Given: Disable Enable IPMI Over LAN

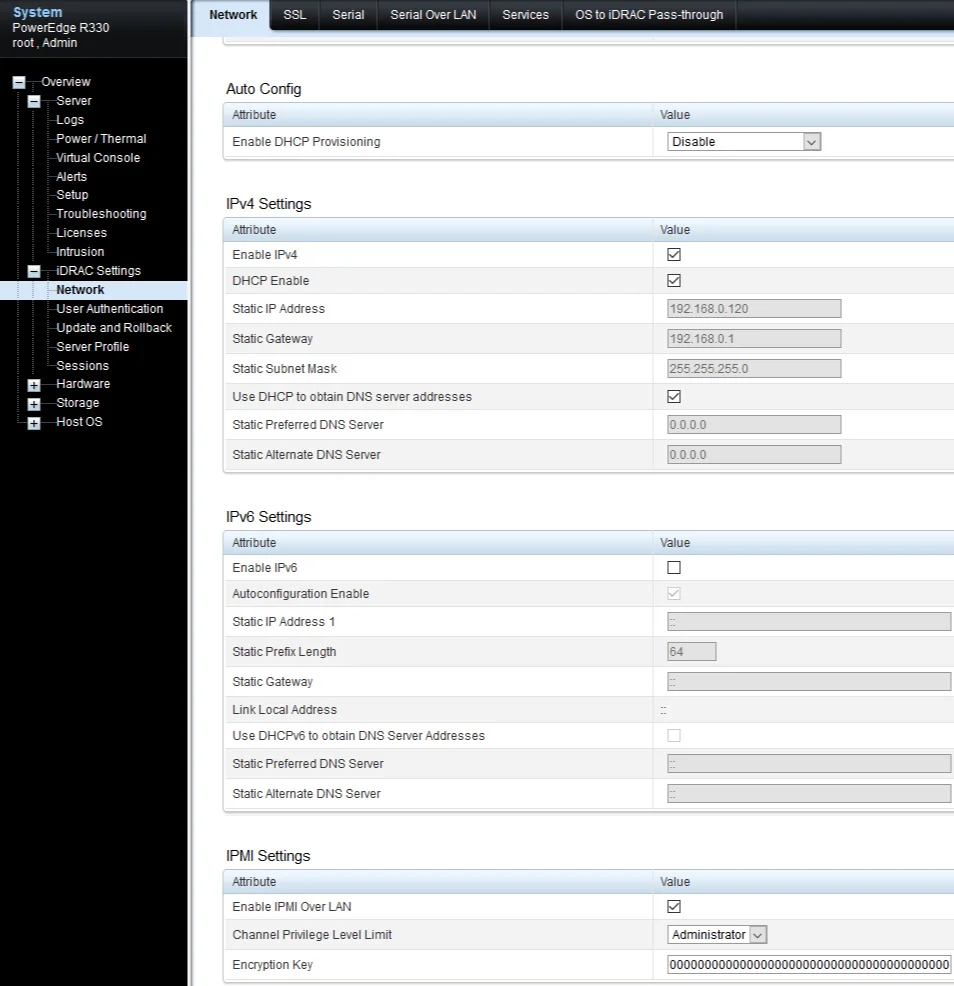Looking at the screenshot, I should (x=673, y=906).
